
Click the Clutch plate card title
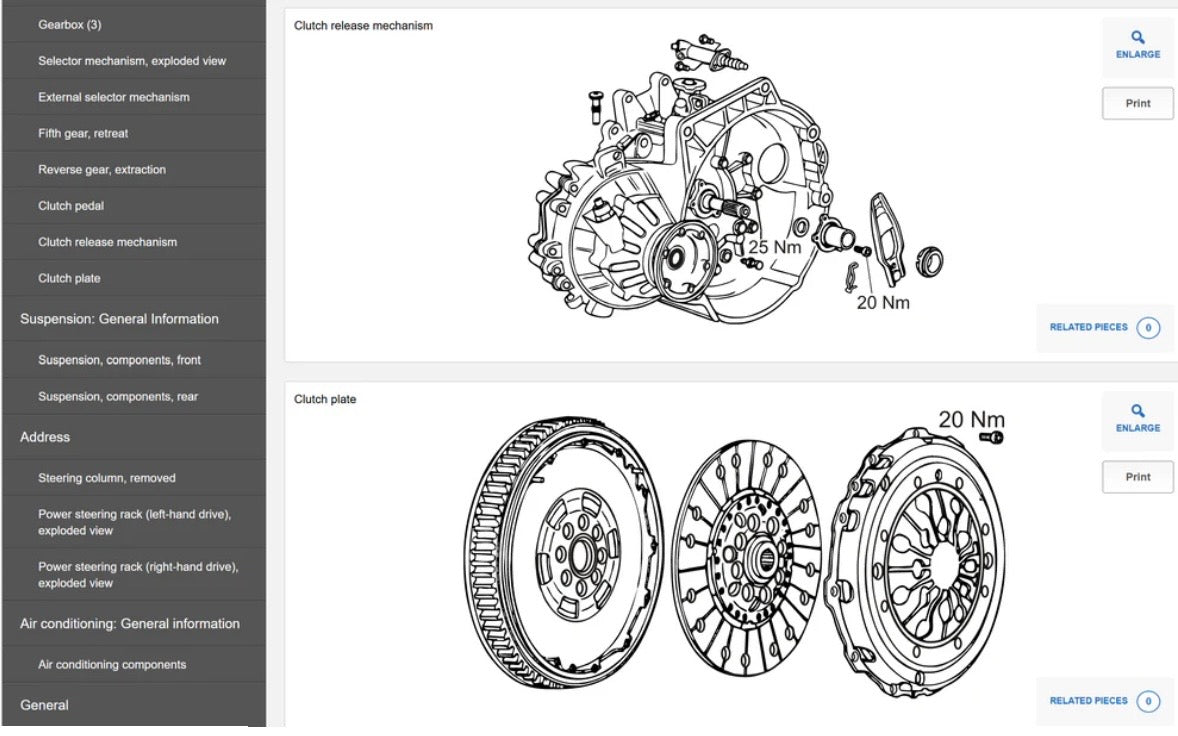coord(325,400)
